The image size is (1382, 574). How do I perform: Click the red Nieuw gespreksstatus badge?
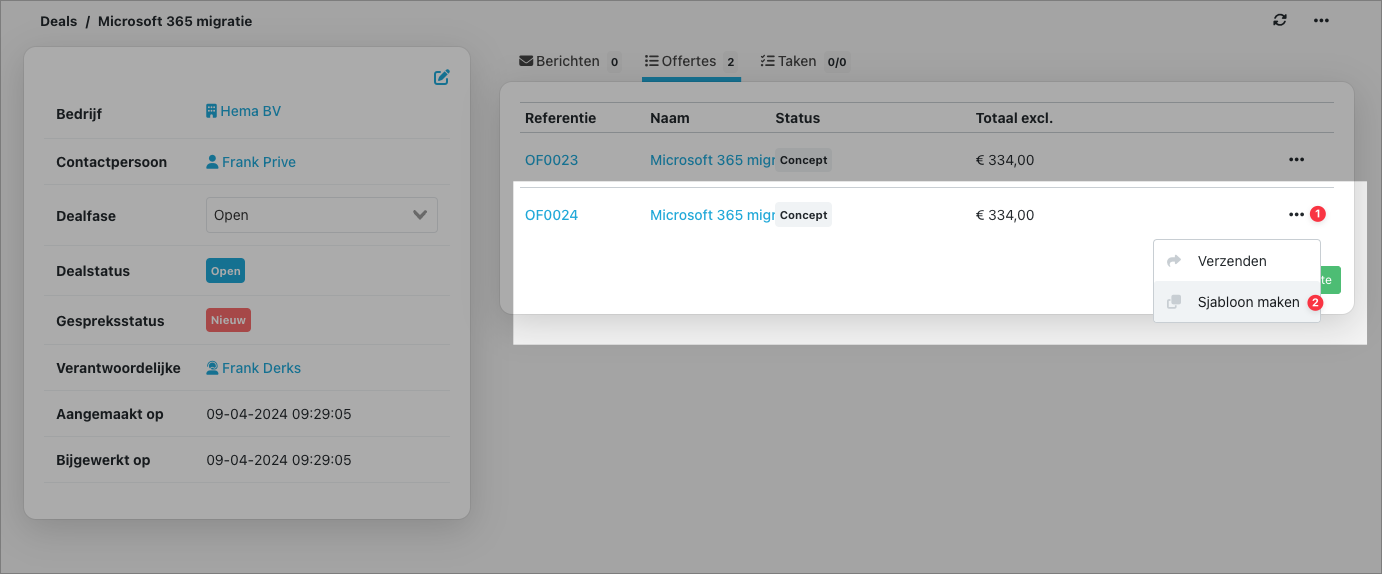point(228,320)
